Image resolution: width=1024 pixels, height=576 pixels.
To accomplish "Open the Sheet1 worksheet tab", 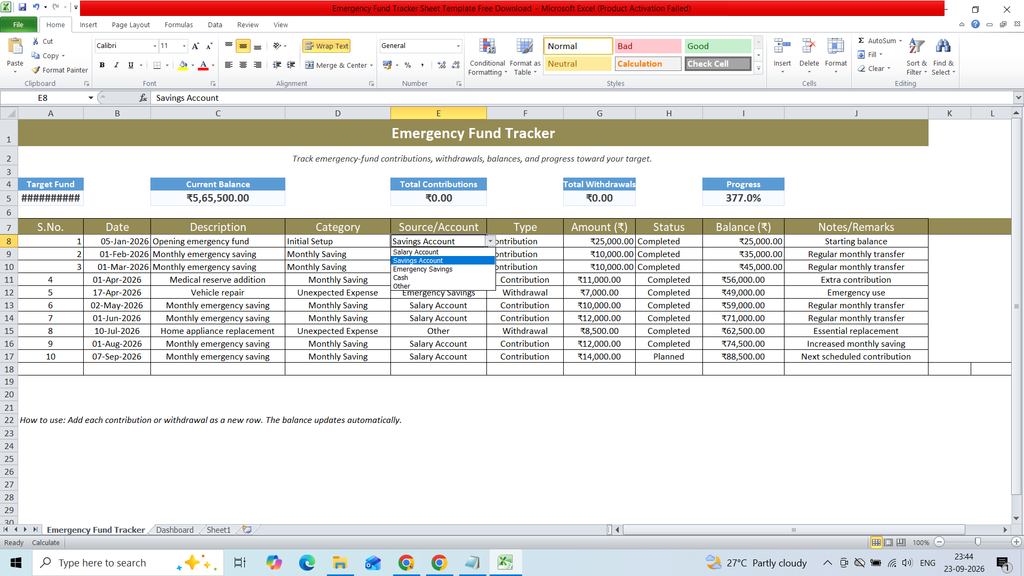I will coord(218,530).
